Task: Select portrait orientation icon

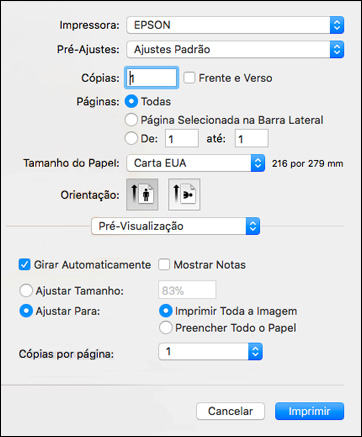Action: click(142, 195)
